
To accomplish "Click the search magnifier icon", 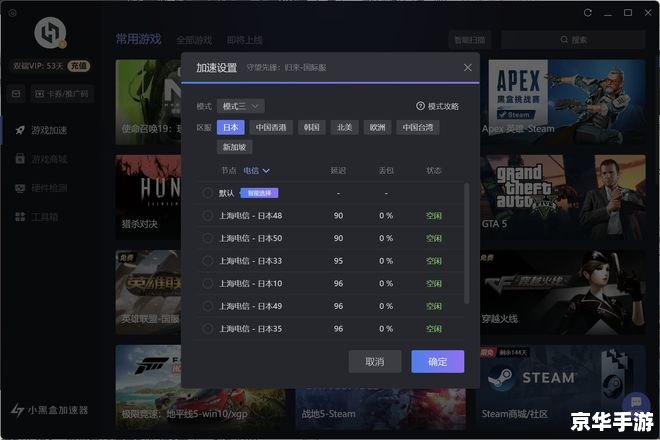I will 564,40.
